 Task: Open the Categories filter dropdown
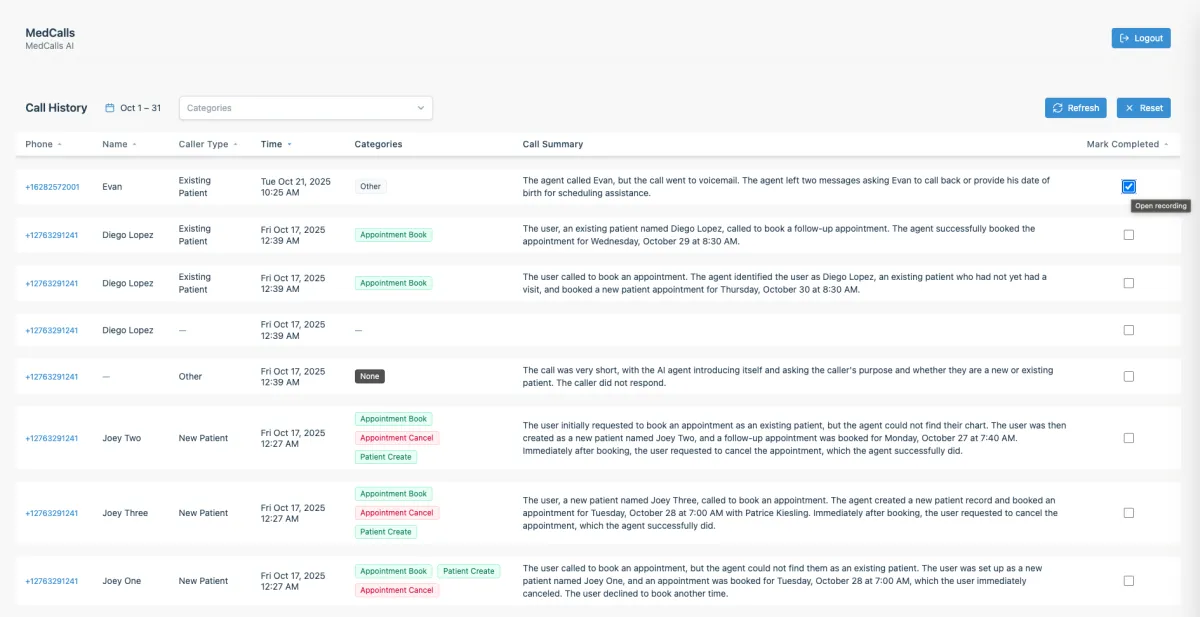click(x=305, y=107)
